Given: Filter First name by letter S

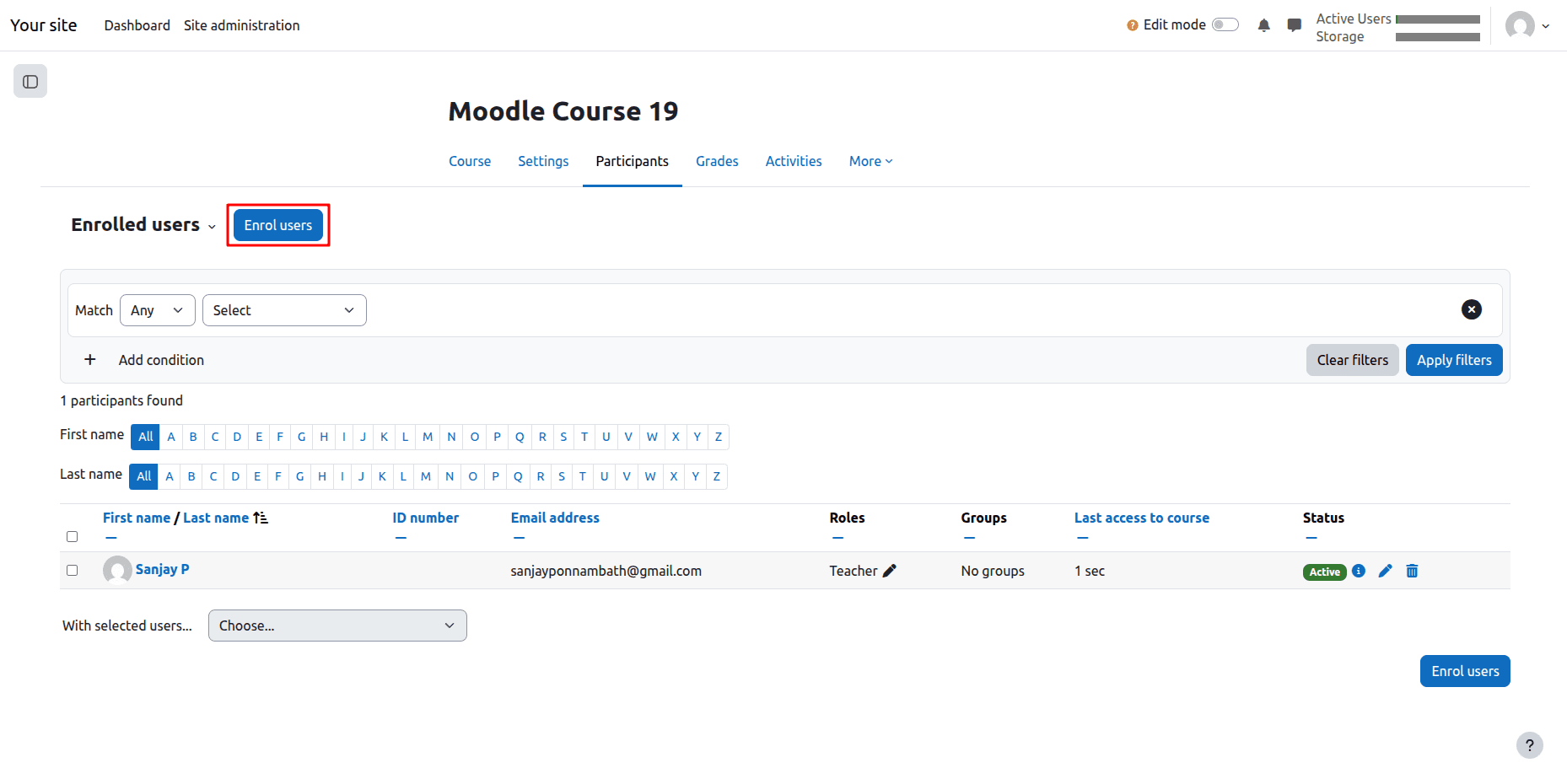Looking at the screenshot, I should point(563,437).
